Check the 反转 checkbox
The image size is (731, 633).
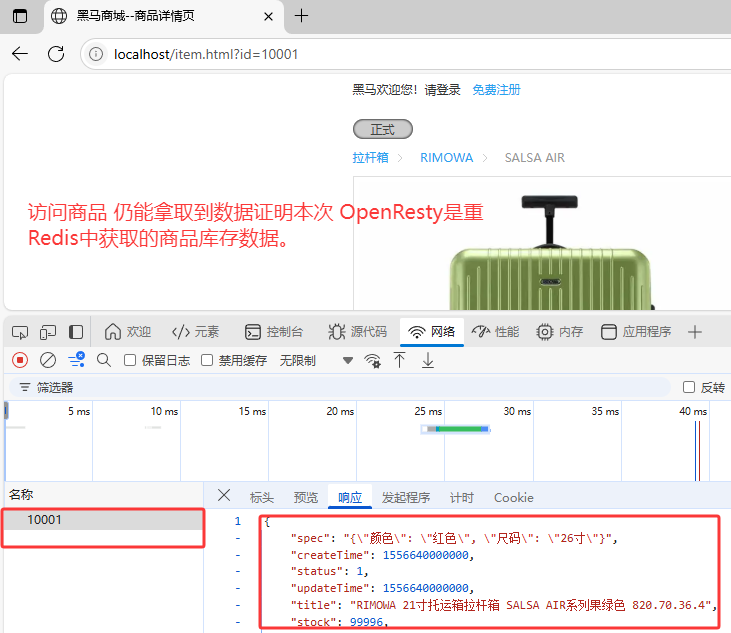coord(689,387)
